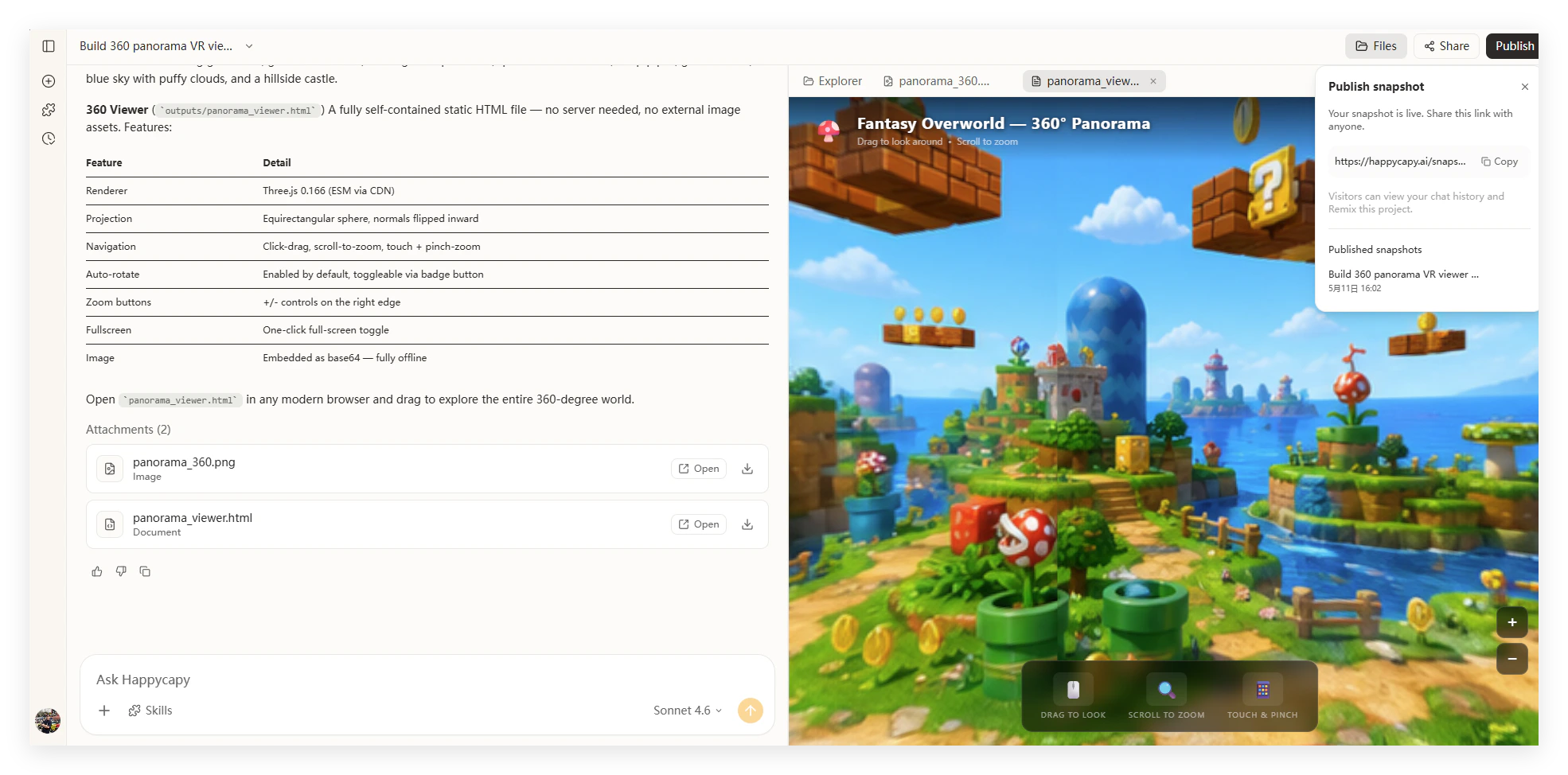
Task: Open the published snapshot Build 360 panorama entry
Action: pyautogui.click(x=1403, y=281)
